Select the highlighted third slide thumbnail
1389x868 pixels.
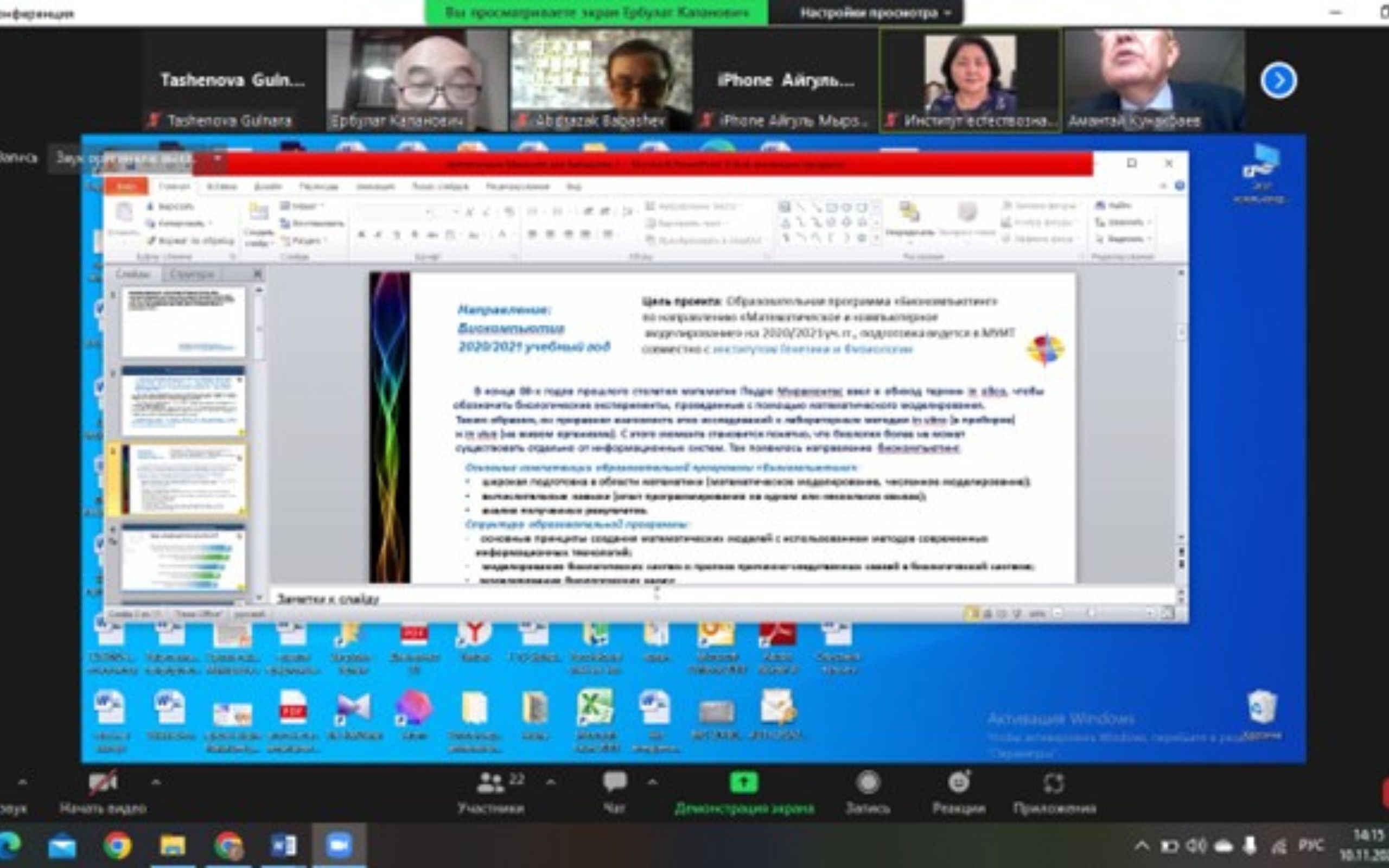coord(184,479)
